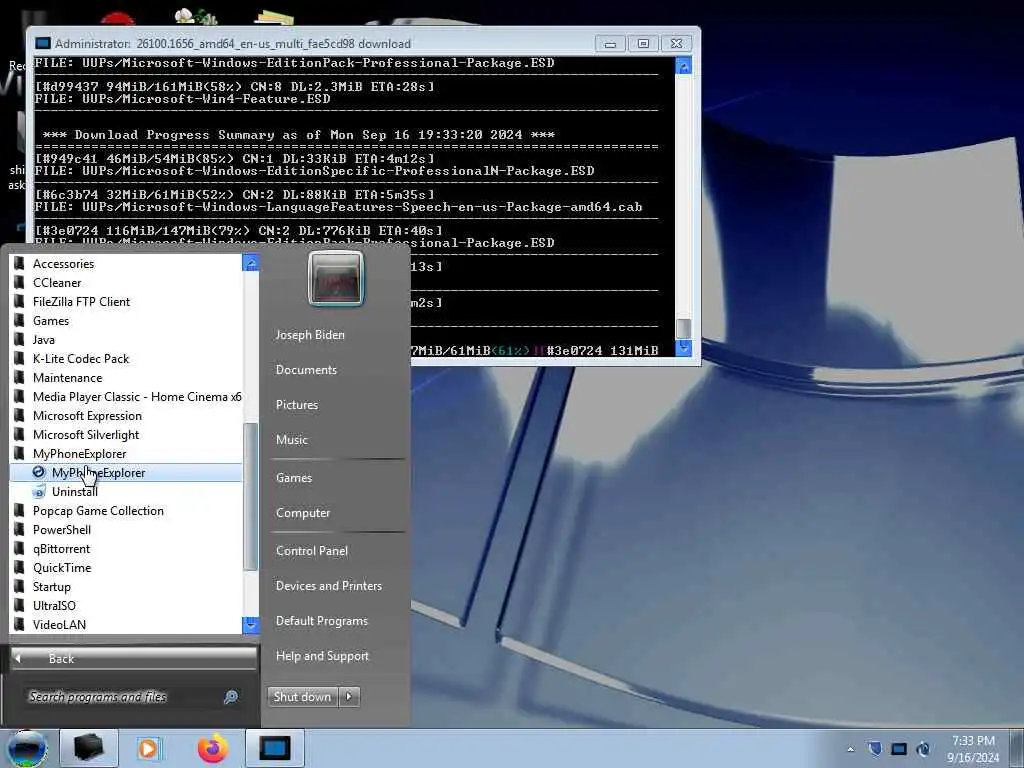Open the qBittorrent folder
The height and width of the screenshot is (768, 1024).
[61, 549]
